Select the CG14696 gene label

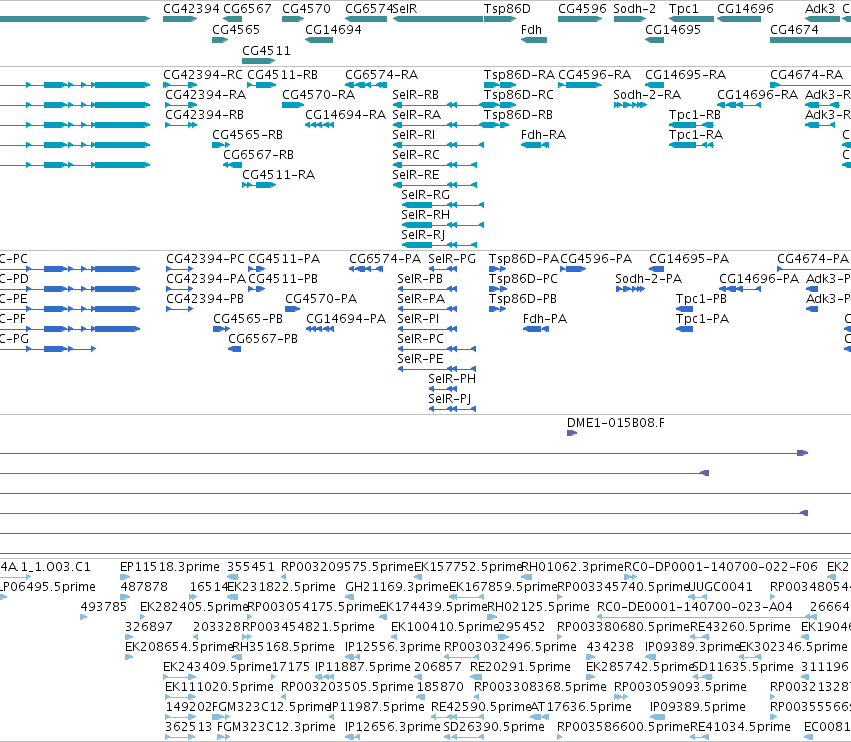(x=745, y=9)
